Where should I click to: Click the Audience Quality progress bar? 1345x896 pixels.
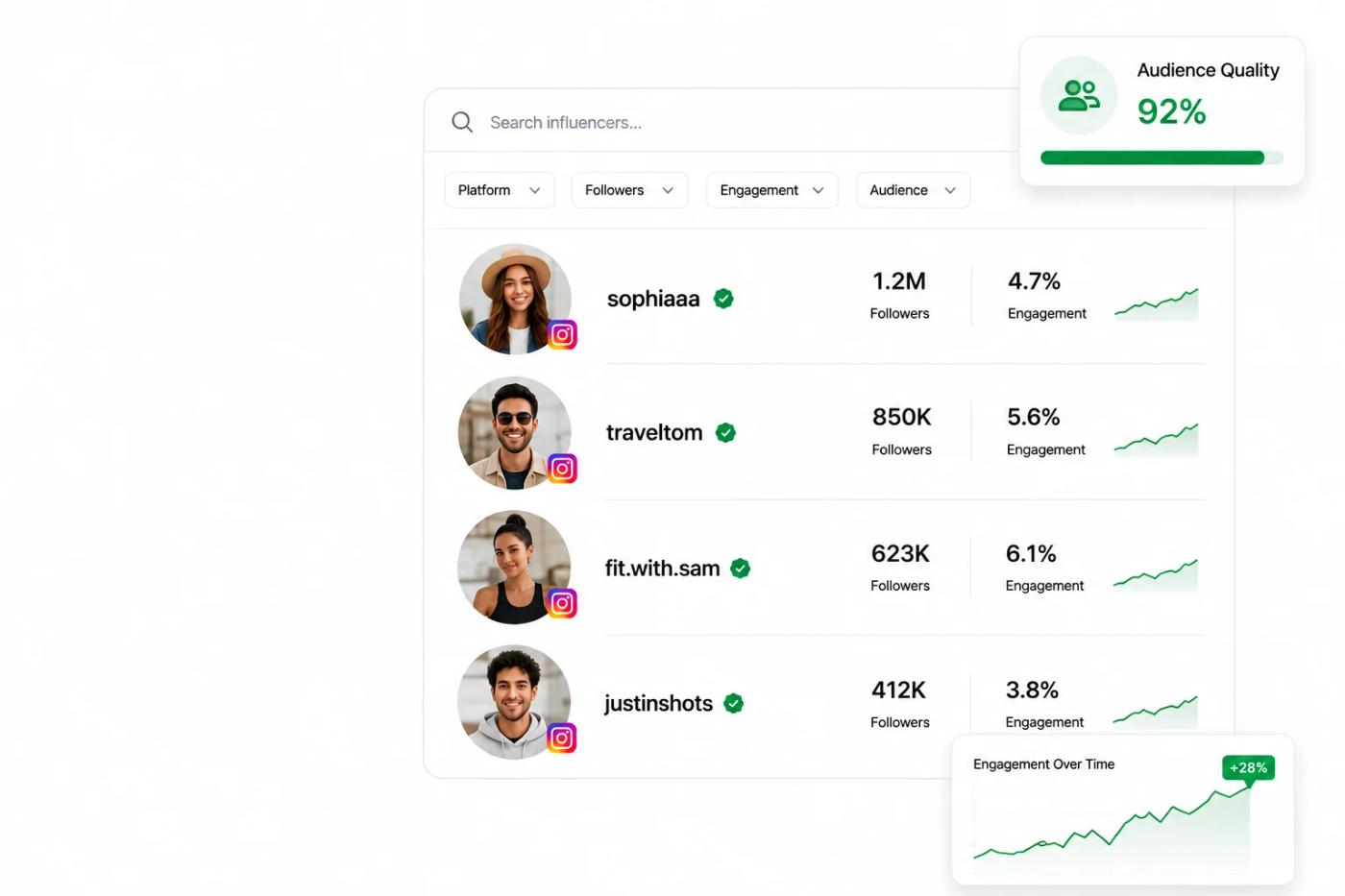tap(1162, 157)
